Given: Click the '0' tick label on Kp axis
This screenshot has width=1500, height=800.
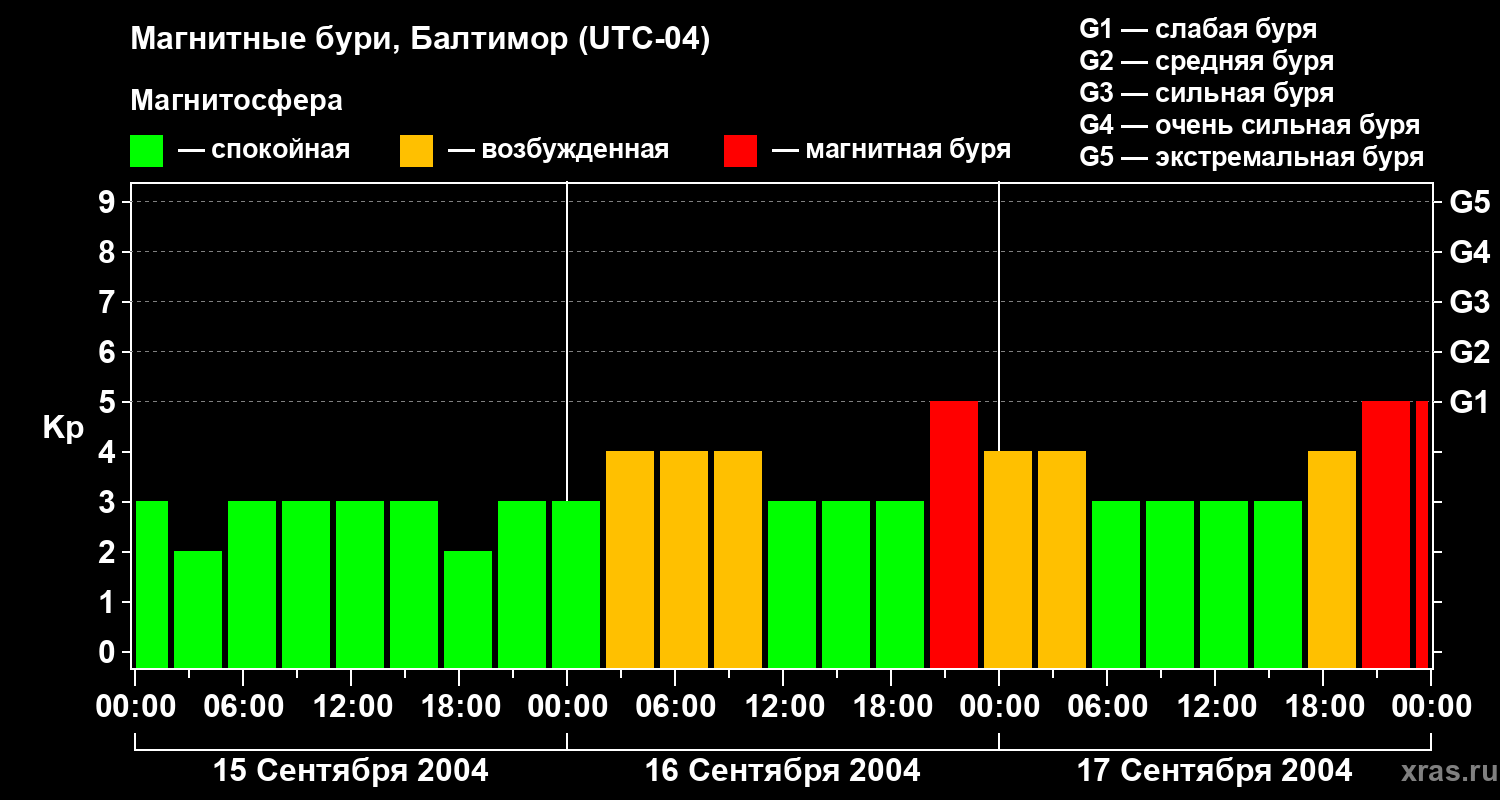Looking at the screenshot, I should point(109,653).
